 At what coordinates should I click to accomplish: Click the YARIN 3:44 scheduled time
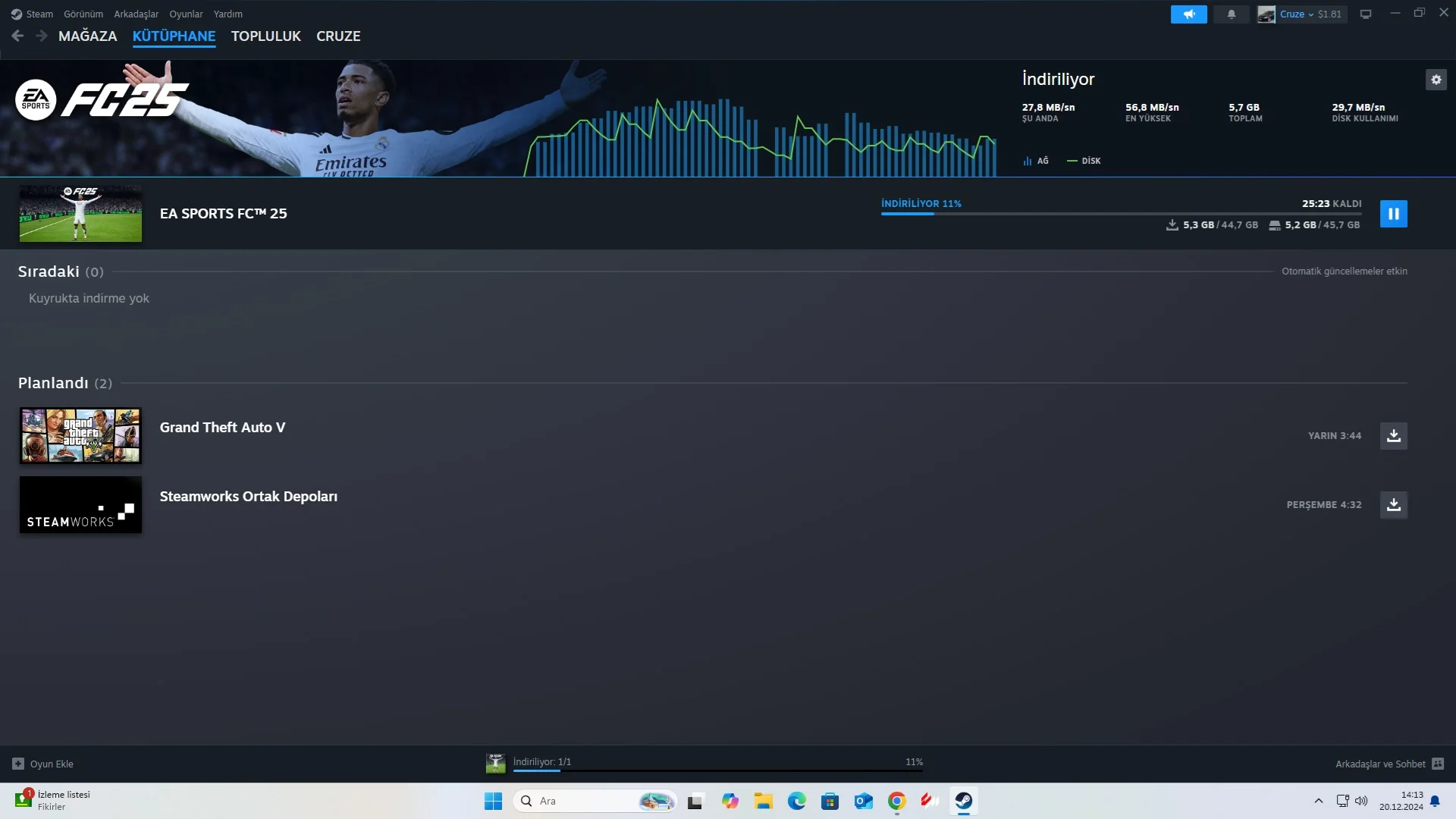1335,436
